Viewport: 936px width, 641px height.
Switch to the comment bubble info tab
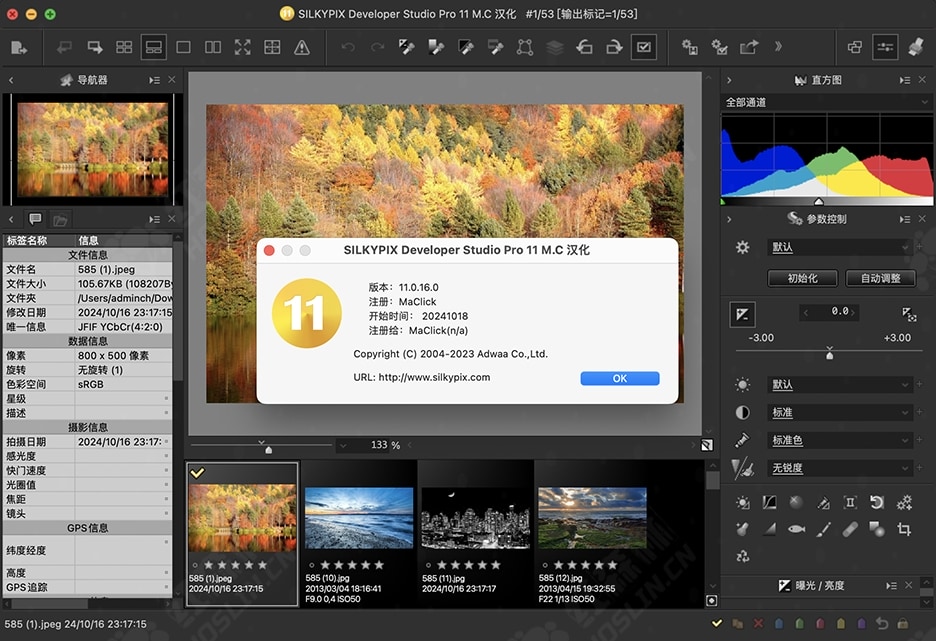[35, 219]
